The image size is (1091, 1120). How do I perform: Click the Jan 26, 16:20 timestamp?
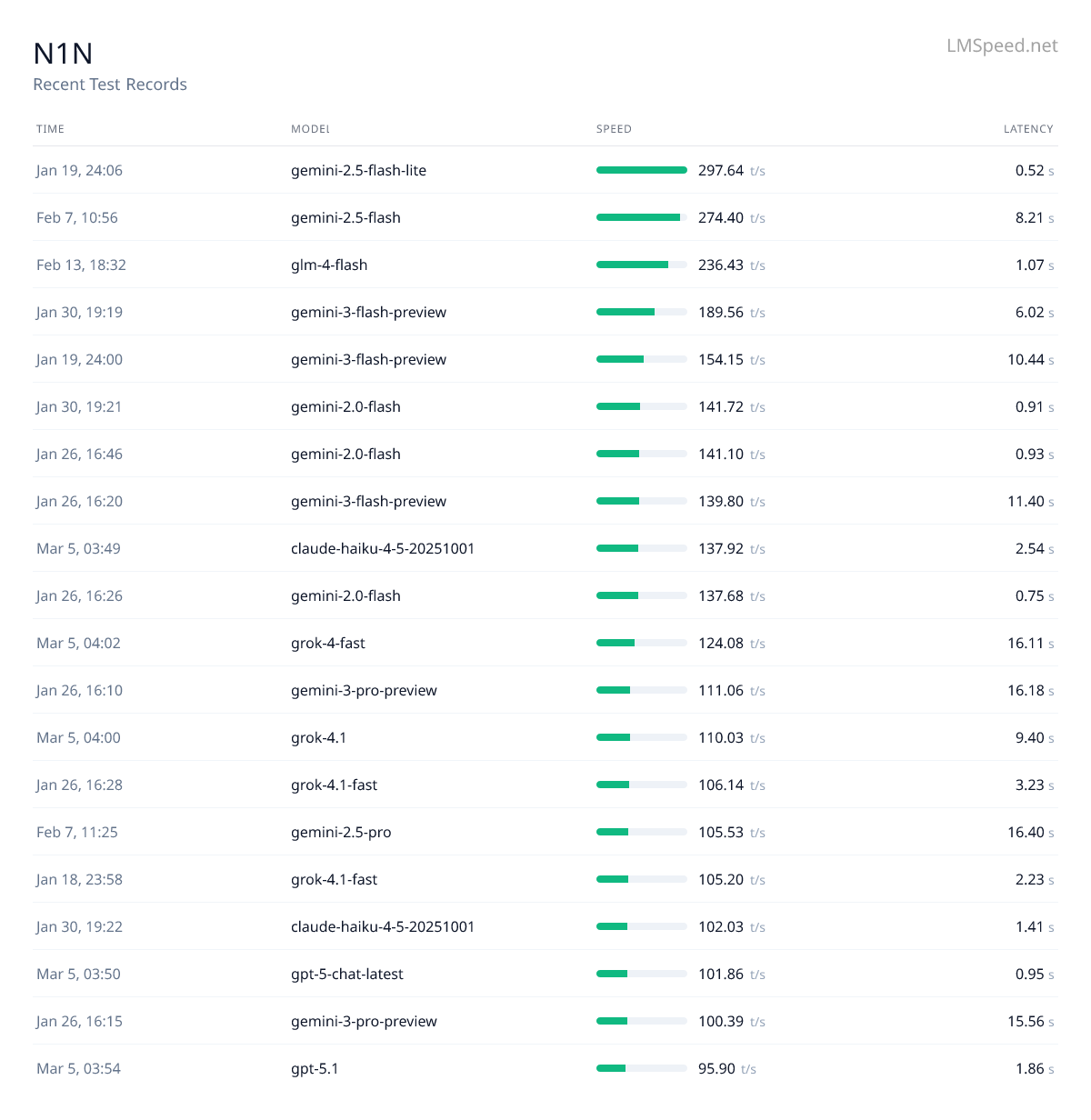point(79,501)
